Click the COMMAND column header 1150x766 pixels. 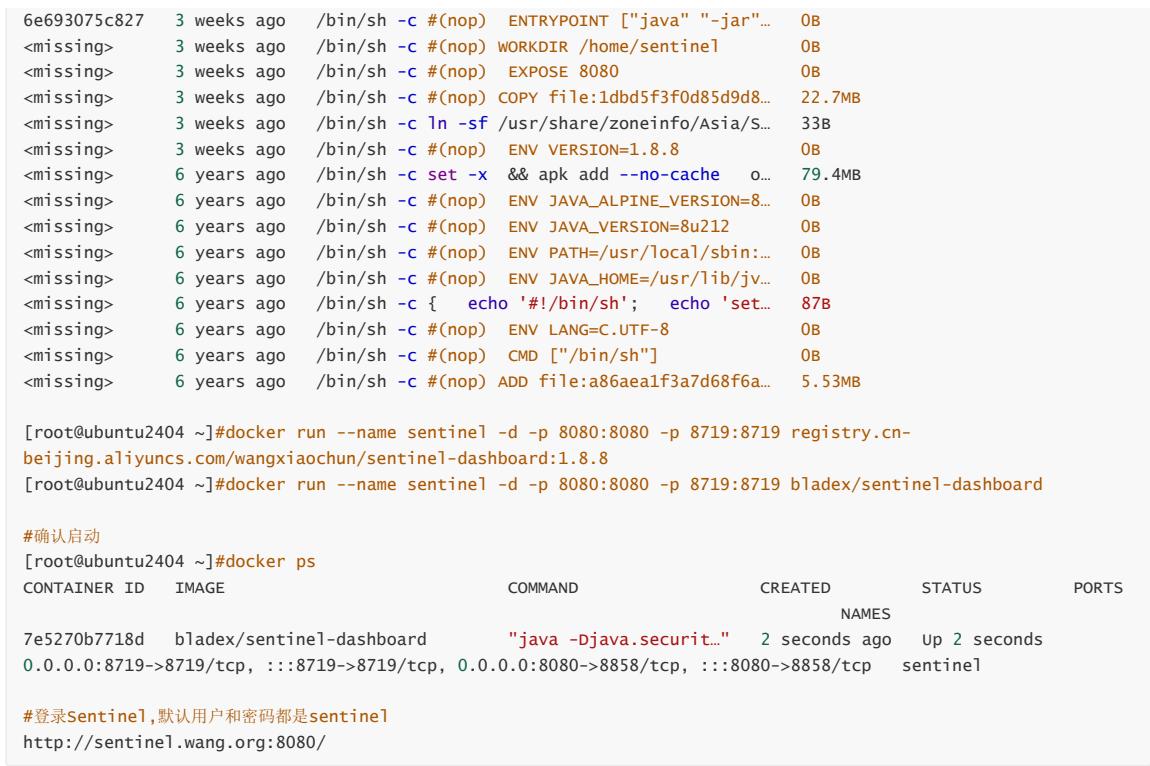tap(543, 588)
